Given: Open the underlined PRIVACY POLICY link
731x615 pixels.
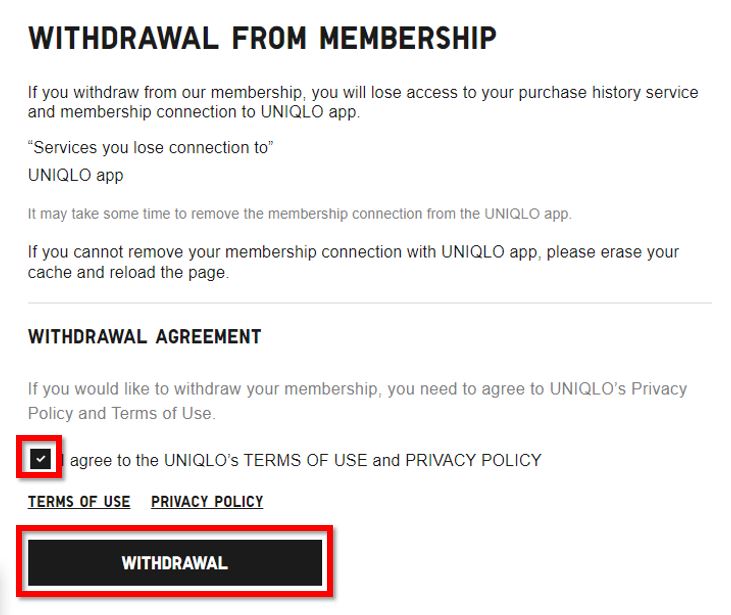Looking at the screenshot, I should (207, 502).
